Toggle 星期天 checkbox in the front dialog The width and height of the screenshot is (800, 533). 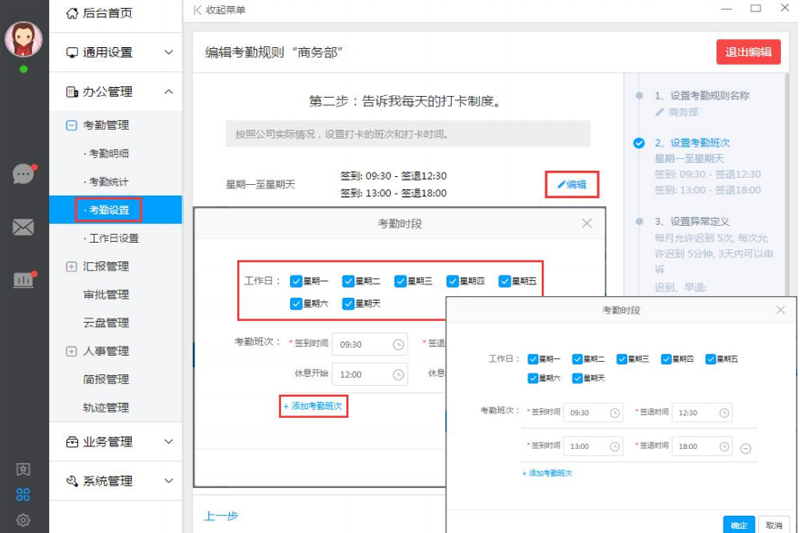[577, 378]
